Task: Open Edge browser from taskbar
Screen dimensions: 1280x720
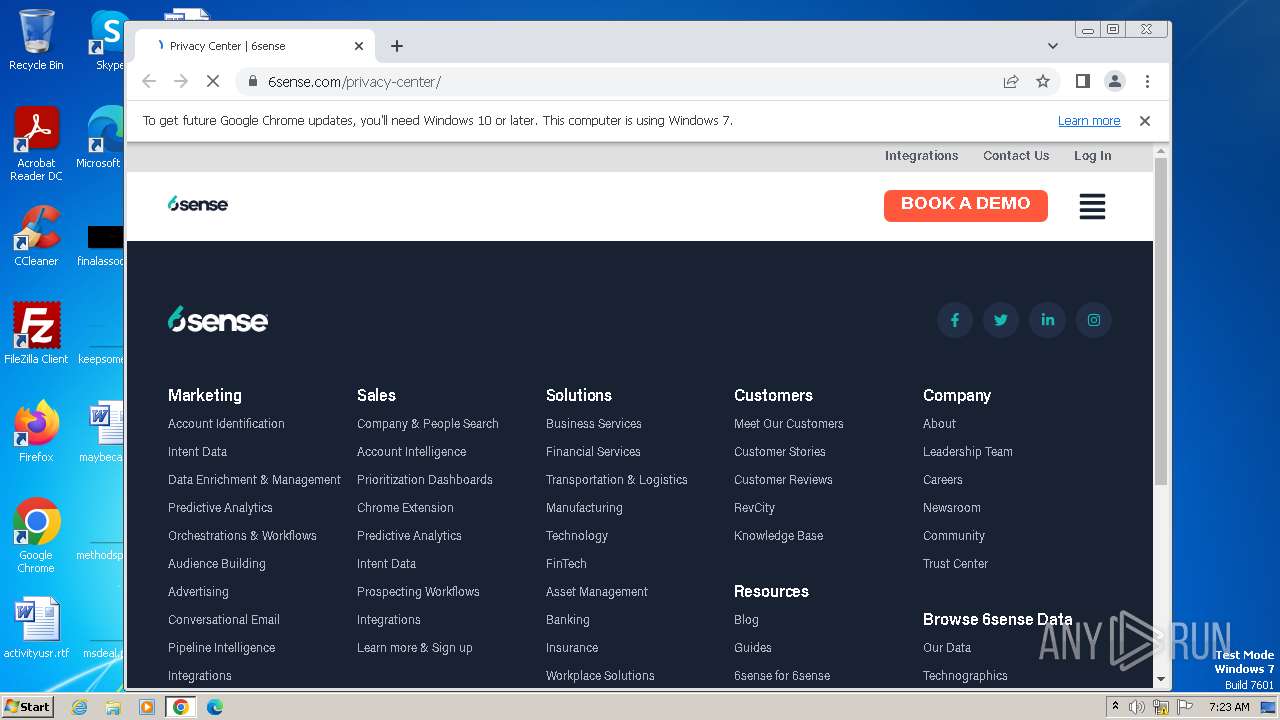Action: coord(214,707)
